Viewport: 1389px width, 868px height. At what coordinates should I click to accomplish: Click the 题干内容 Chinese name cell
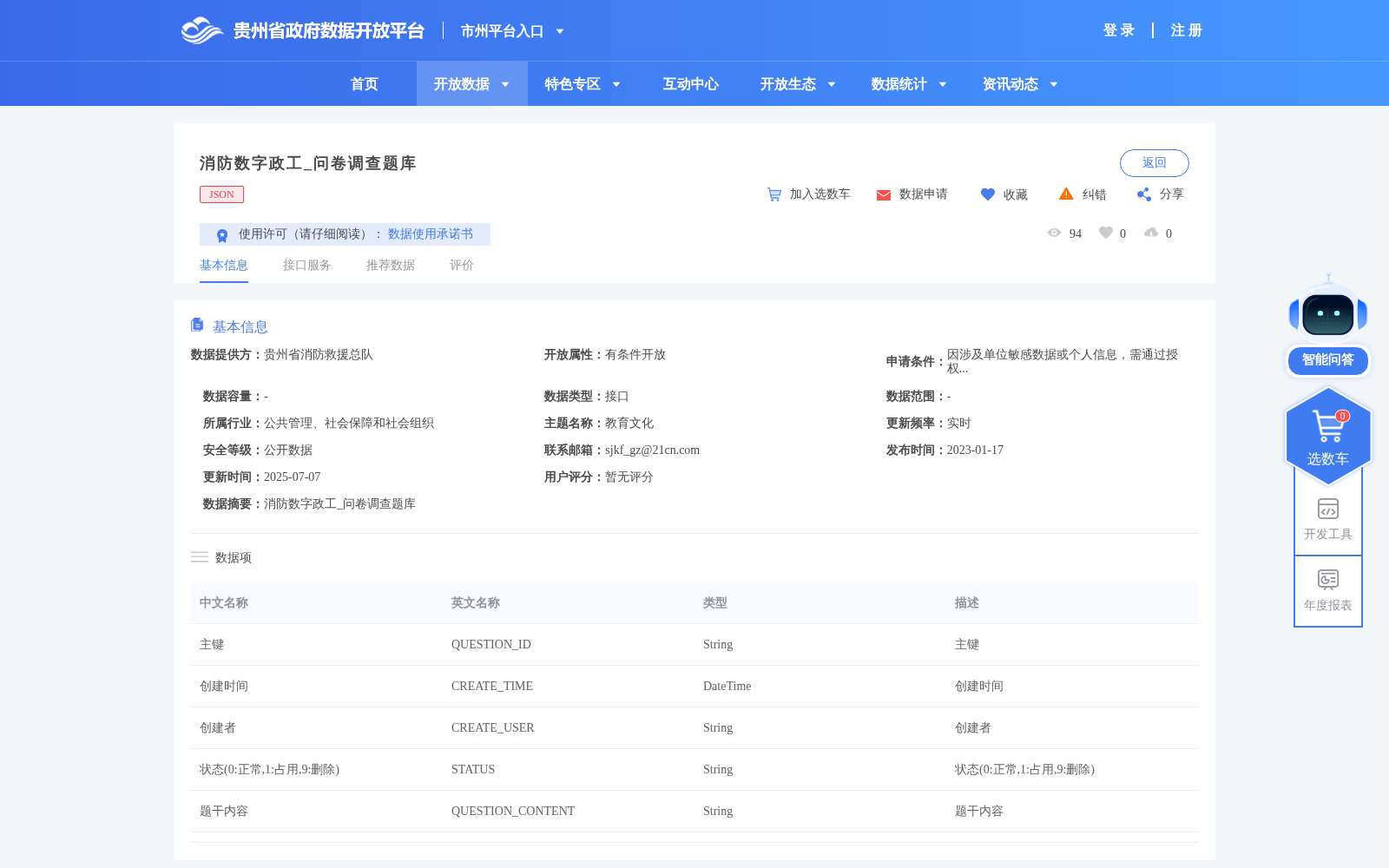point(224,812)
